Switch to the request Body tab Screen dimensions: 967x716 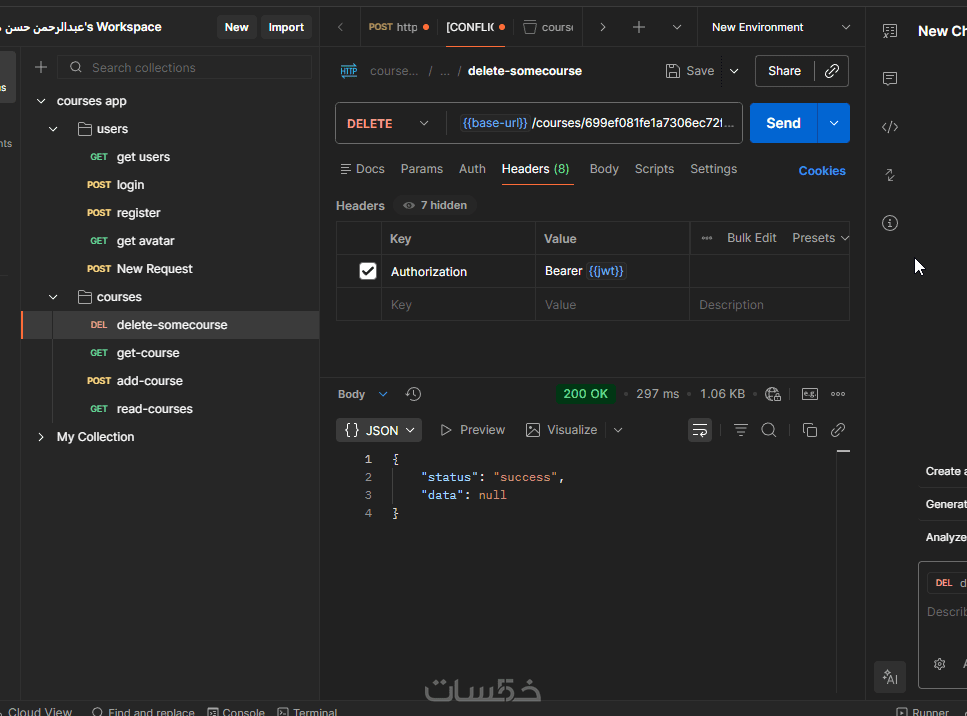point(604,169)
